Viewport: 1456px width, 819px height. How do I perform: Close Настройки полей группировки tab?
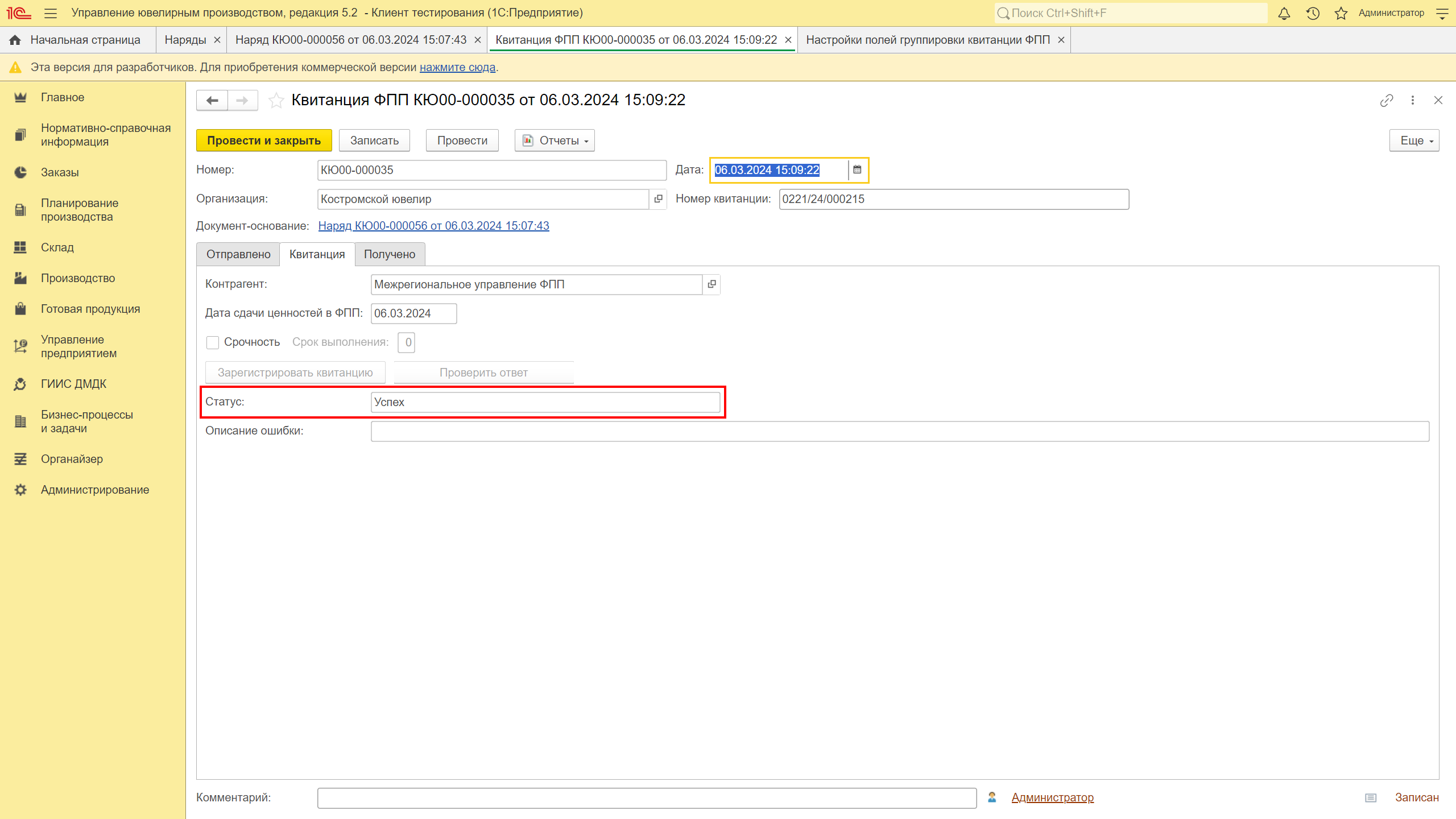tap(1061, 40)
